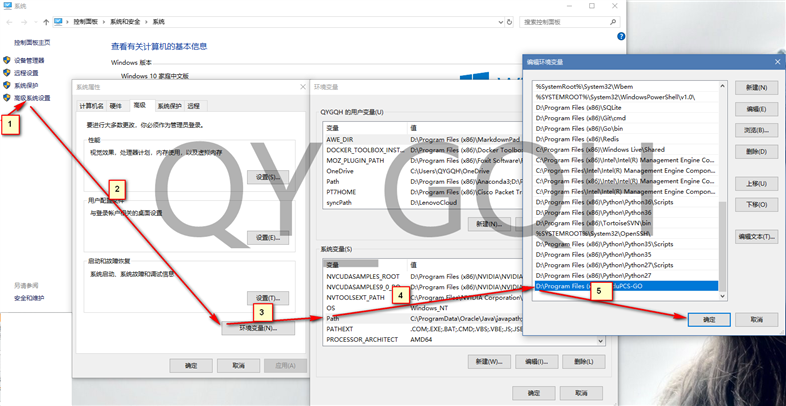The width and height of the screenshot is (786, 406).
Task: Click the 系统 window title bar icon
Action: (x=8, y=6)
